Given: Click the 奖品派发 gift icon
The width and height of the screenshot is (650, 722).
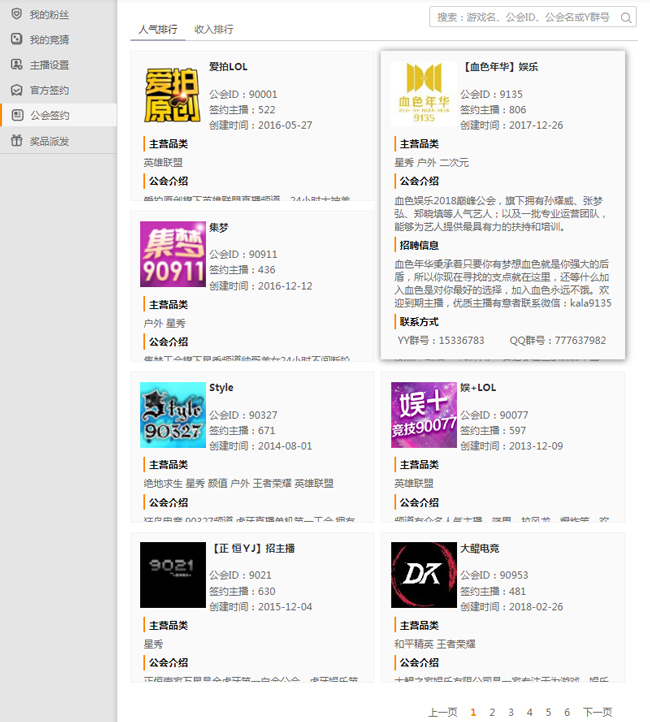Looking at the screenshot, I should click(x=16, y=141).
